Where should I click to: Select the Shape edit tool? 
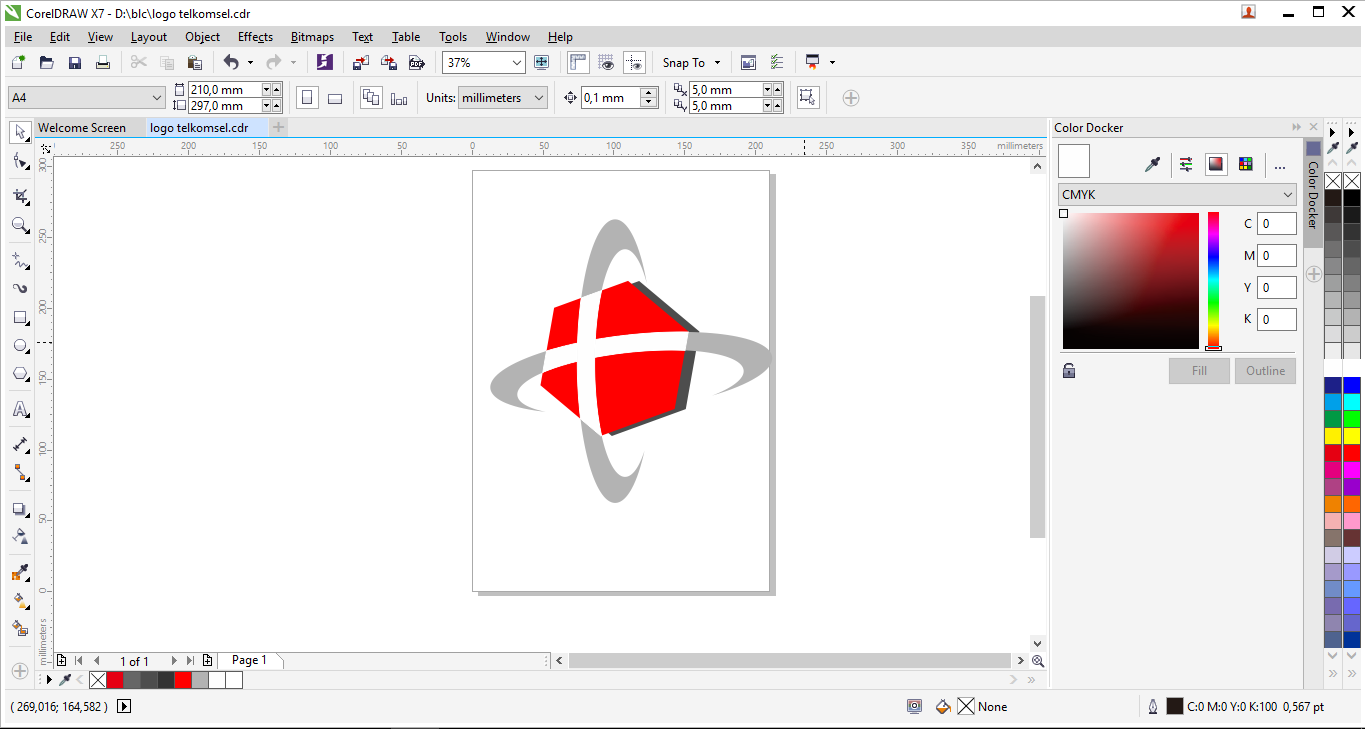pos(20,161)
